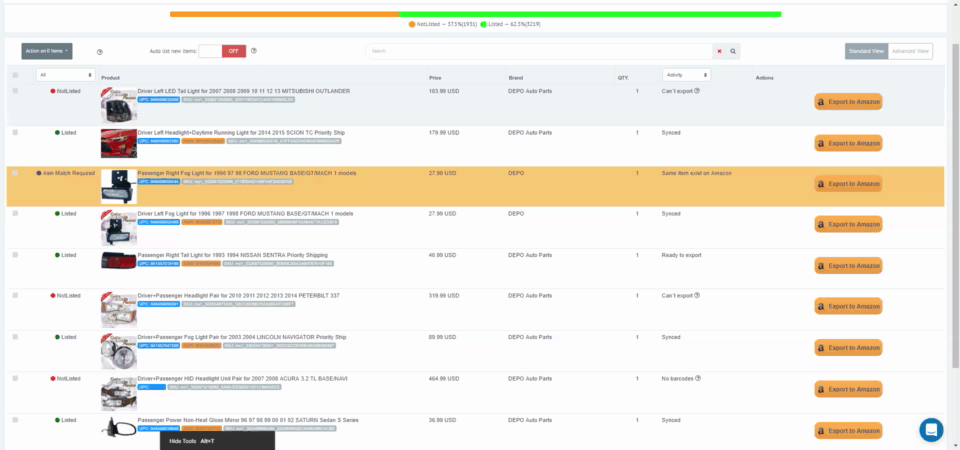Open the Activity filter dropdown
Screen dimensions: 960x450
[686, 75]
